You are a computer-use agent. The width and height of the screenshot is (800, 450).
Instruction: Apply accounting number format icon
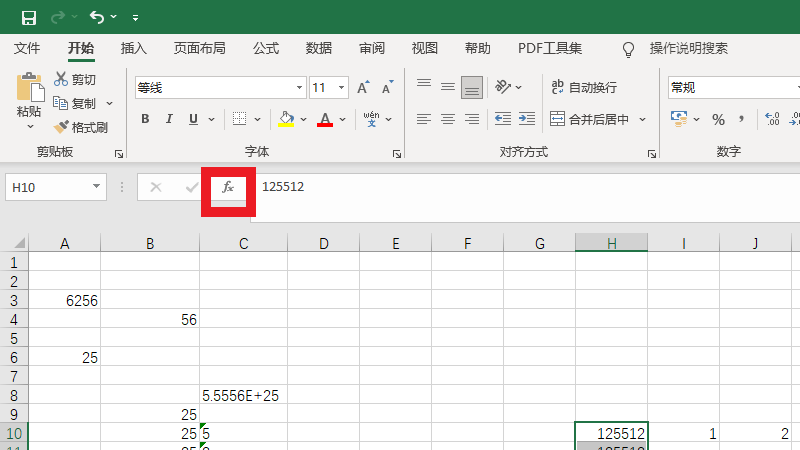679,119
